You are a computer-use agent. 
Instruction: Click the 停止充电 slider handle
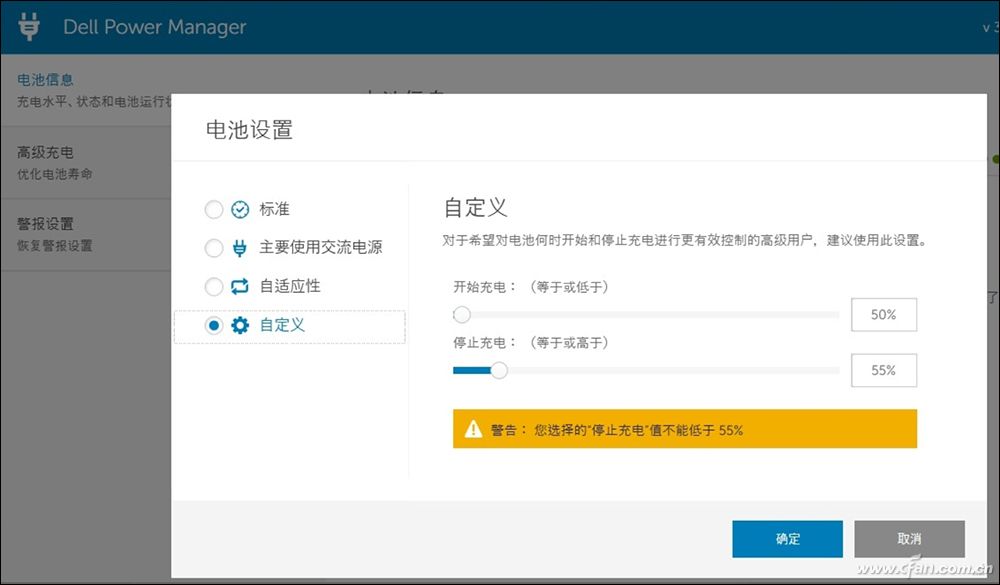[498, 370]
